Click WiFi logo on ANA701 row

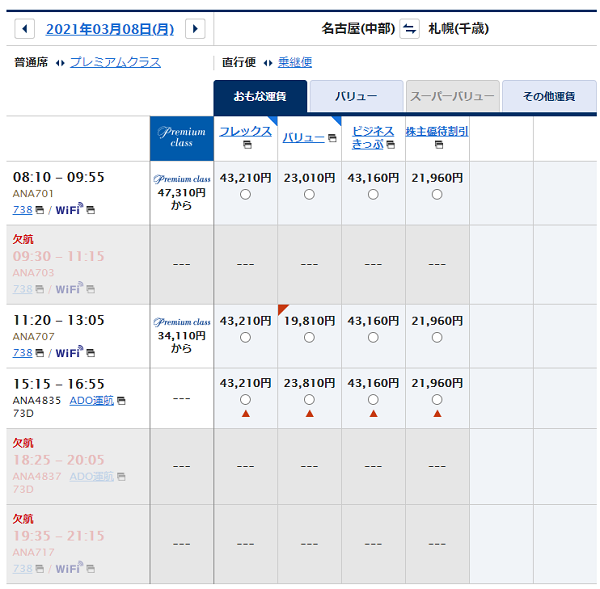[x=69, y=209]
